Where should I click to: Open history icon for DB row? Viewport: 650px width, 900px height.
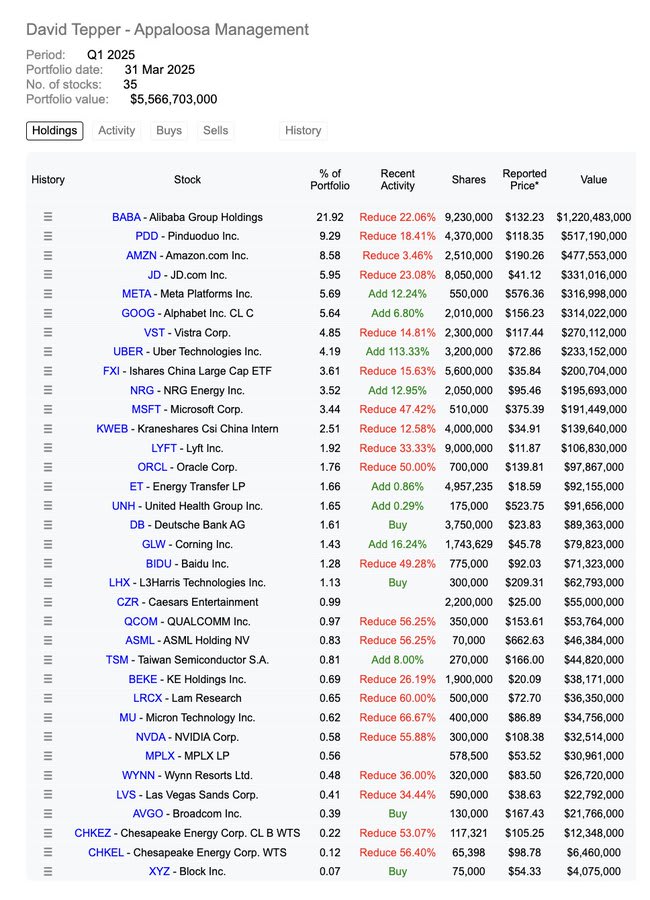tap(48, 525)
